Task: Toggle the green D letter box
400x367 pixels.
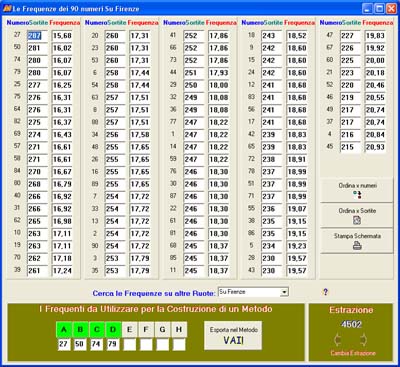Action: [113, 330]
